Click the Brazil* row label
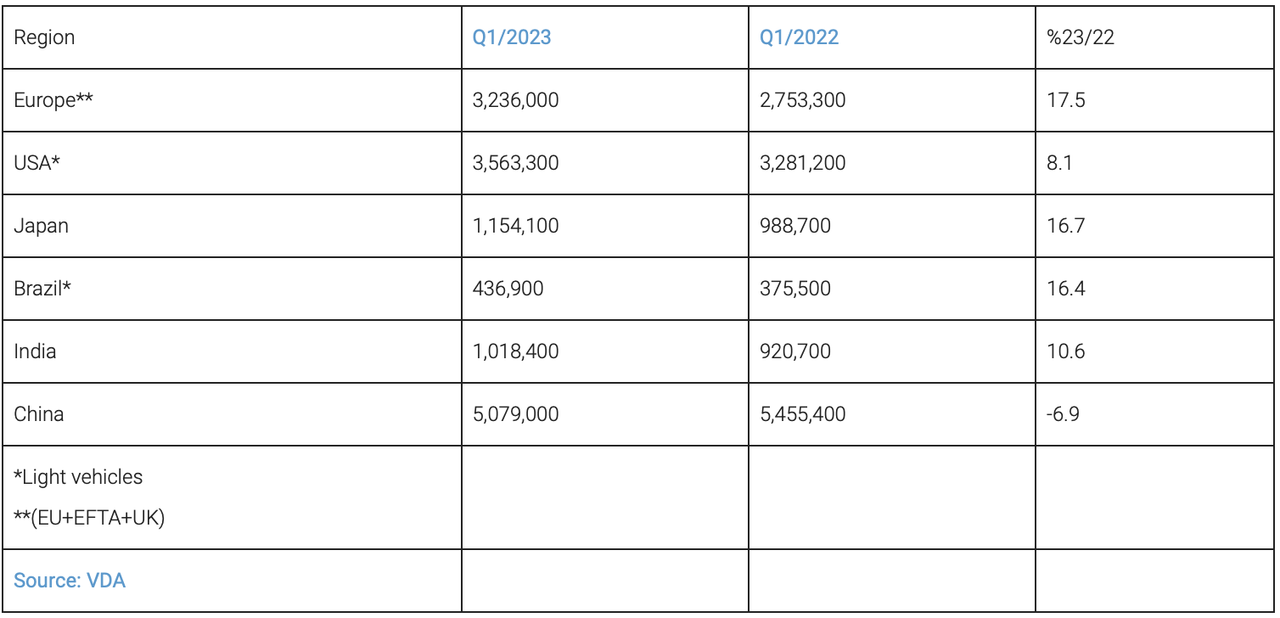This screenshot has height=618, width=1280. tap(43, 288)
